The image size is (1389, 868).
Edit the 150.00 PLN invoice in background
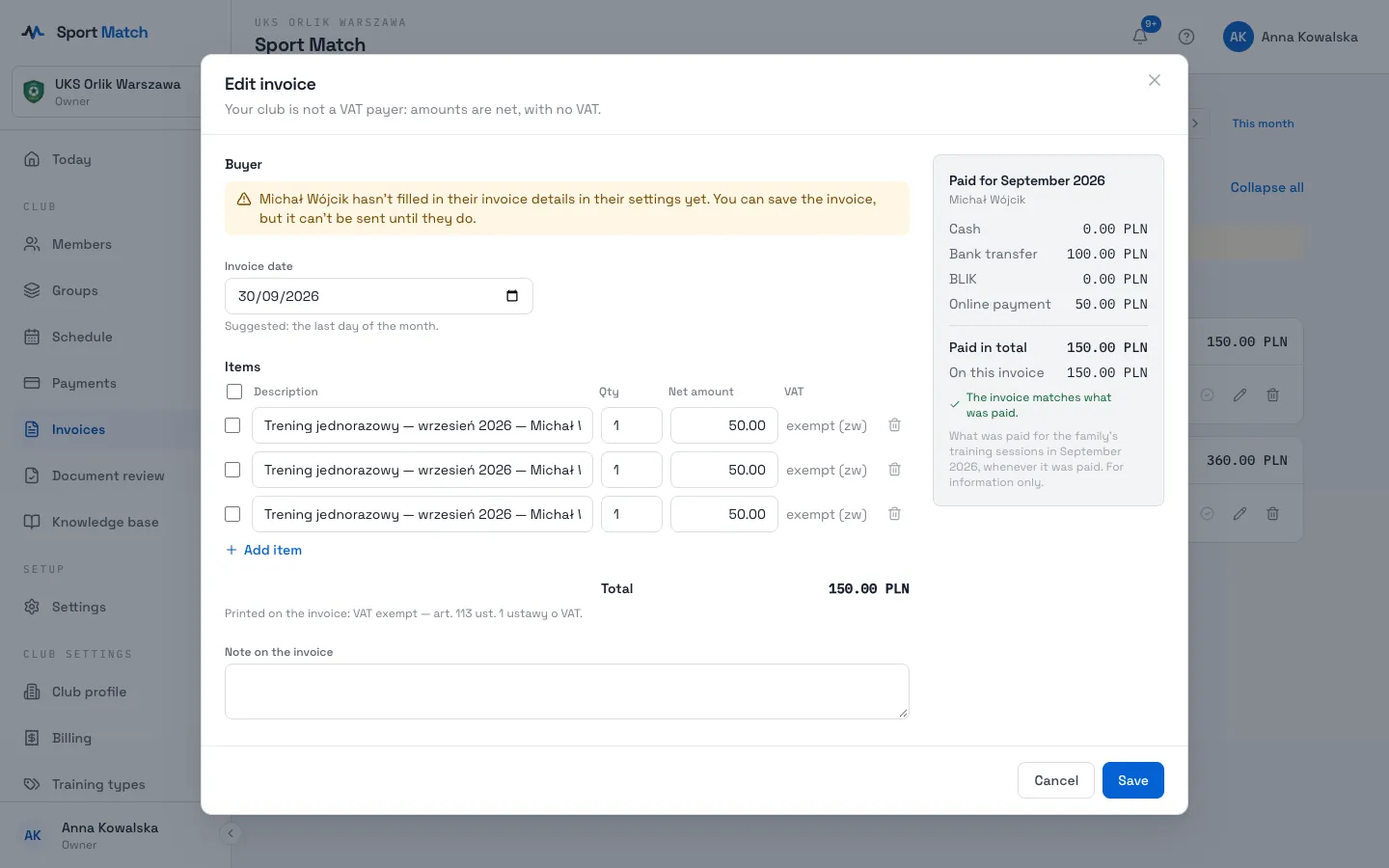pyautogui.click(x=1239, y=395)
